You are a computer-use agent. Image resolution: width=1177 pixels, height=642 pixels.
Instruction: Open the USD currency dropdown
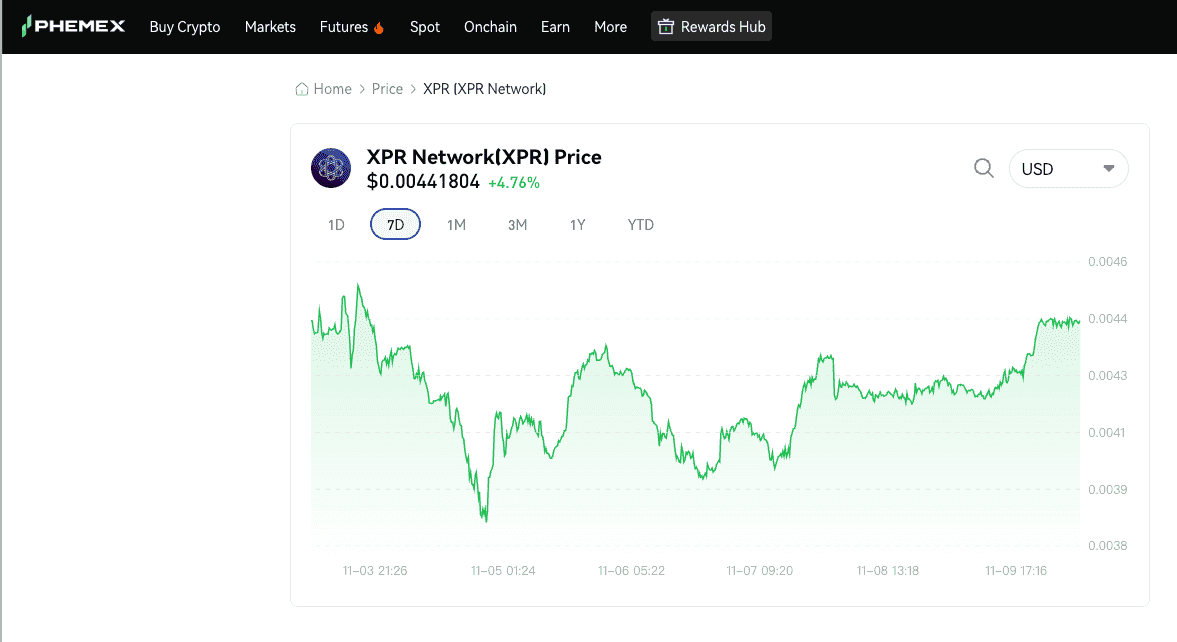[x=1068, y=168]
